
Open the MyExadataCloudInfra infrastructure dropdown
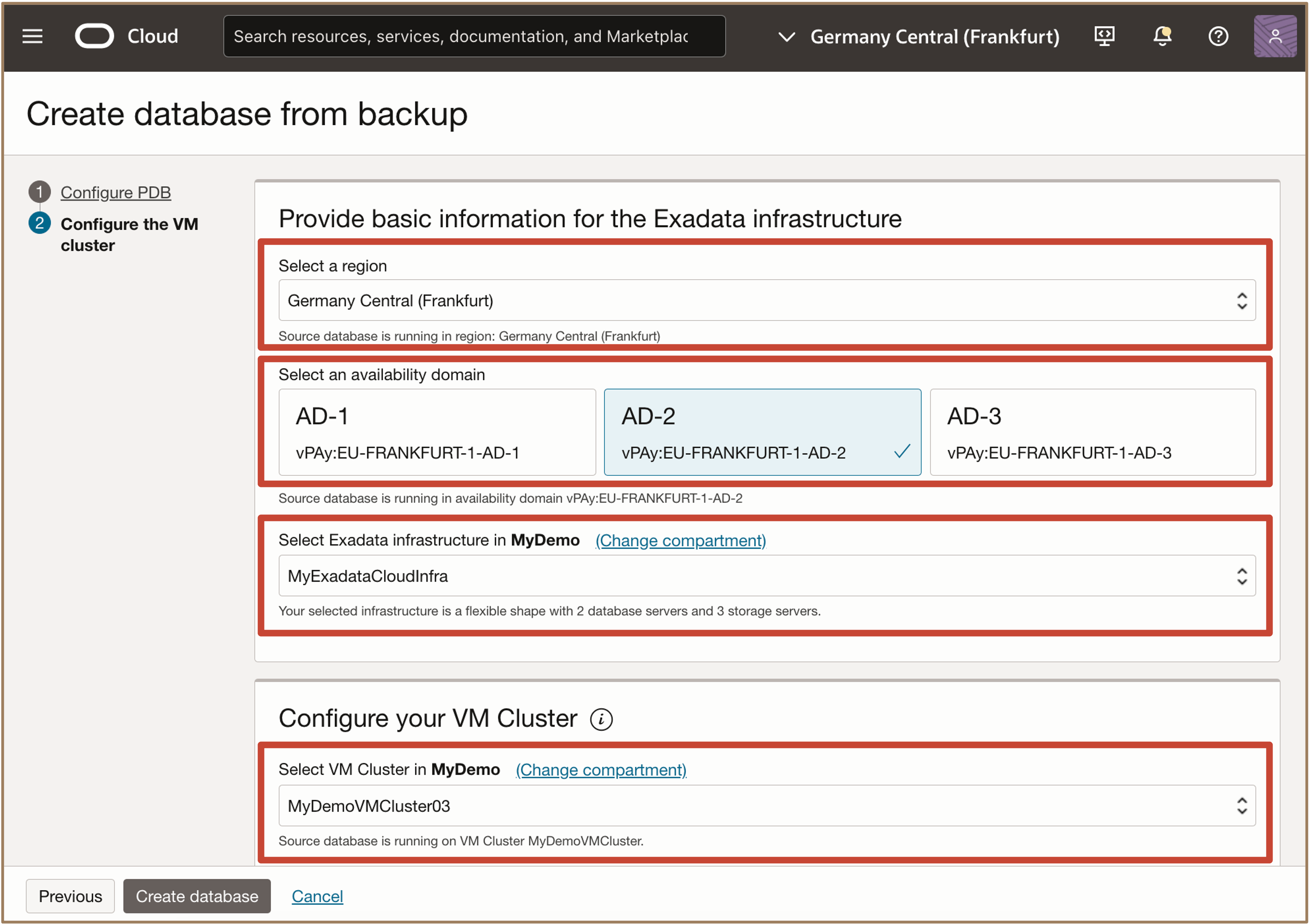pyautogui.click(x=766, y=576)
